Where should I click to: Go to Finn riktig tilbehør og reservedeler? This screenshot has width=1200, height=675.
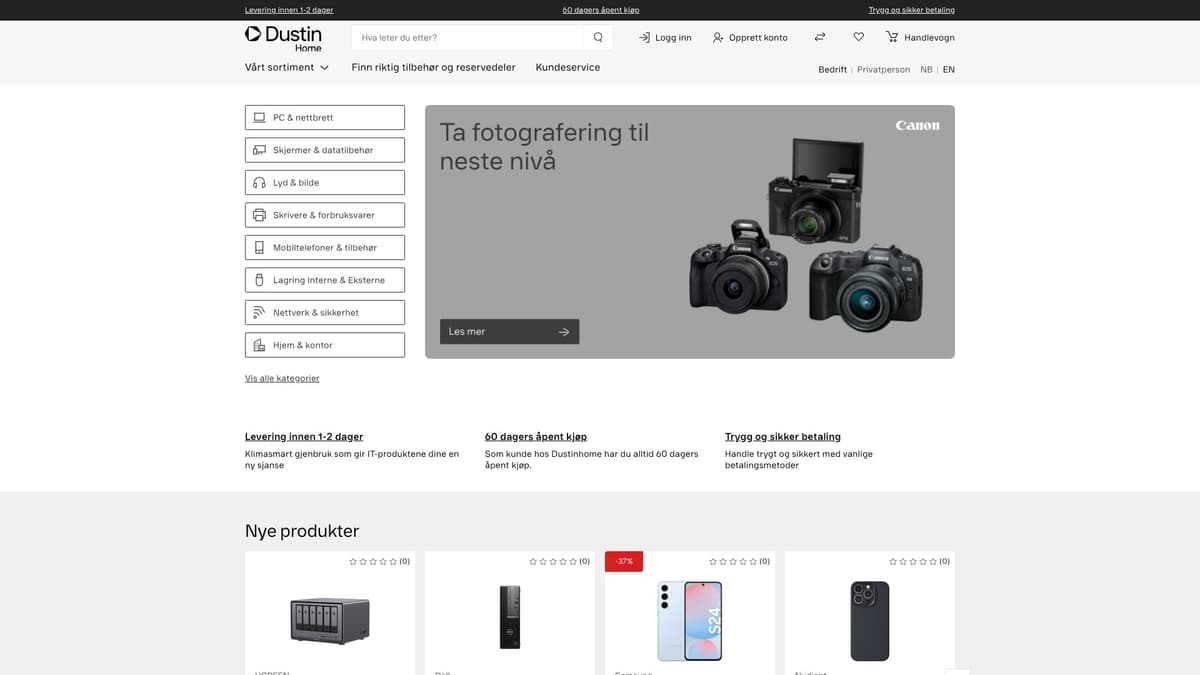point(433,68)
